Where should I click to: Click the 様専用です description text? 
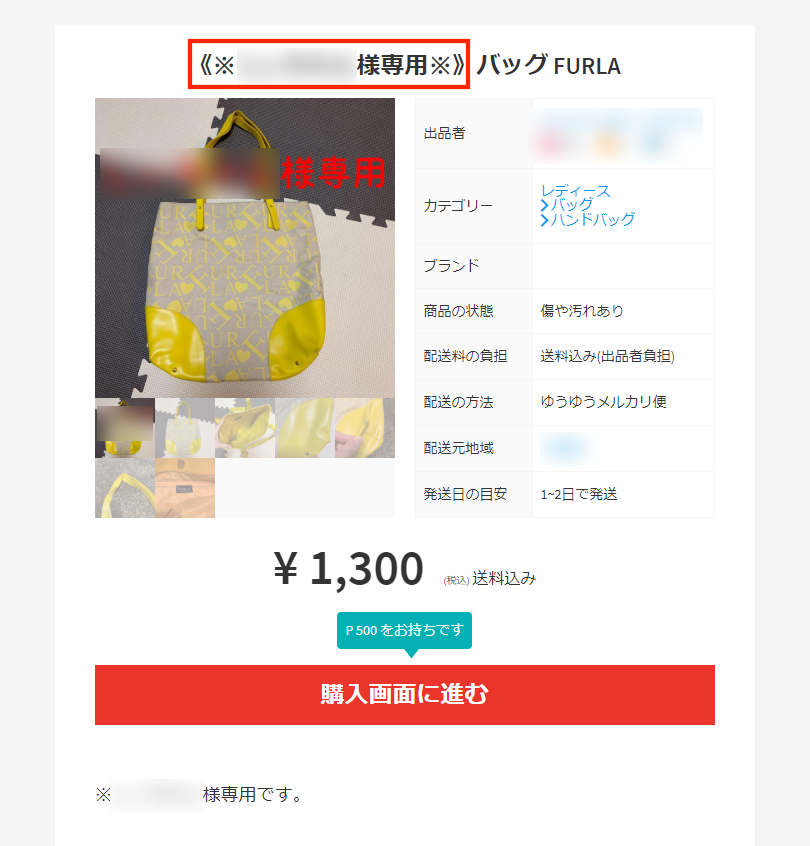[x=251, y=794]
